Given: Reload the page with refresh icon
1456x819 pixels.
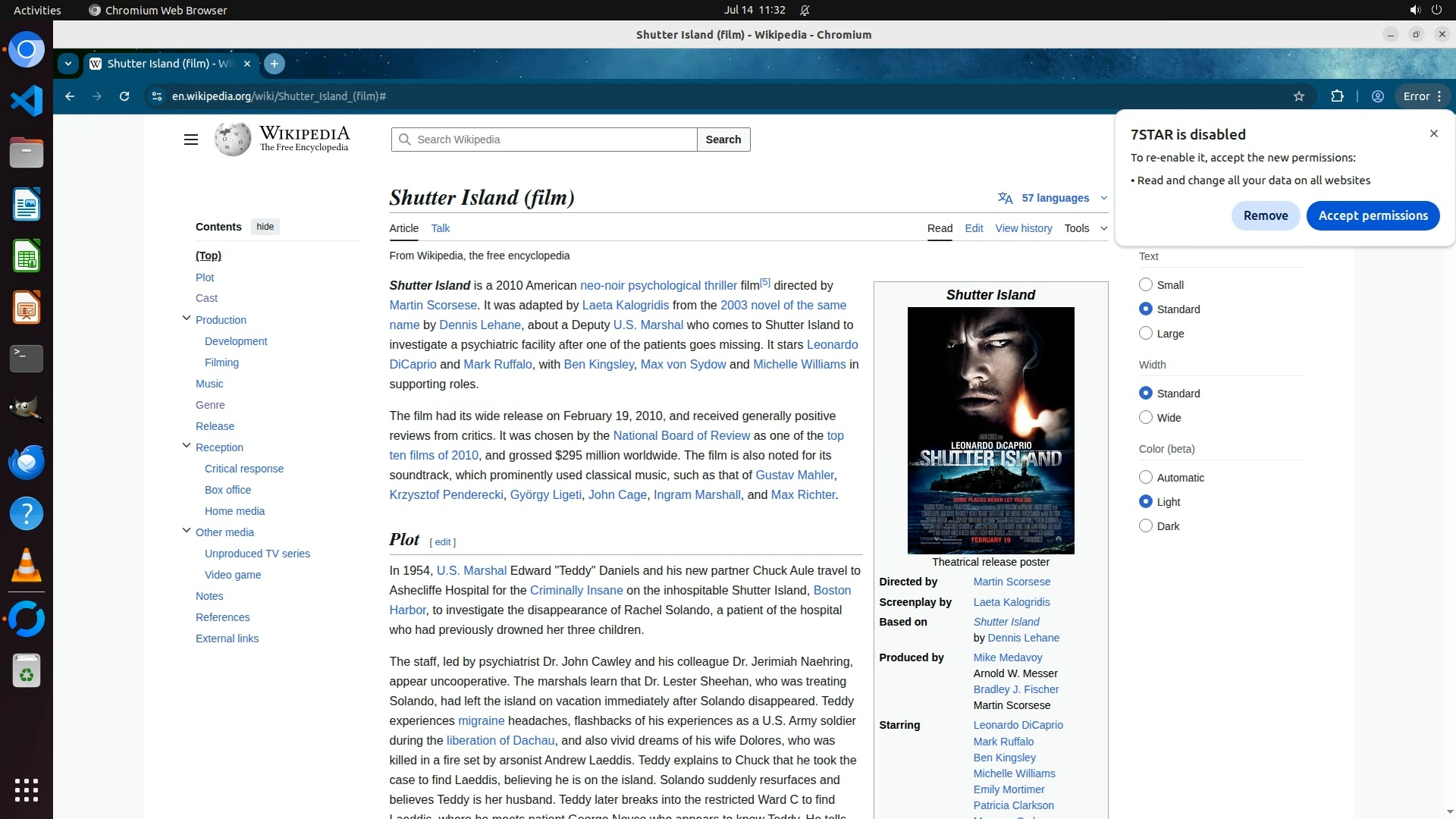Looking at the screenshot, I should (x=124, y=96).
